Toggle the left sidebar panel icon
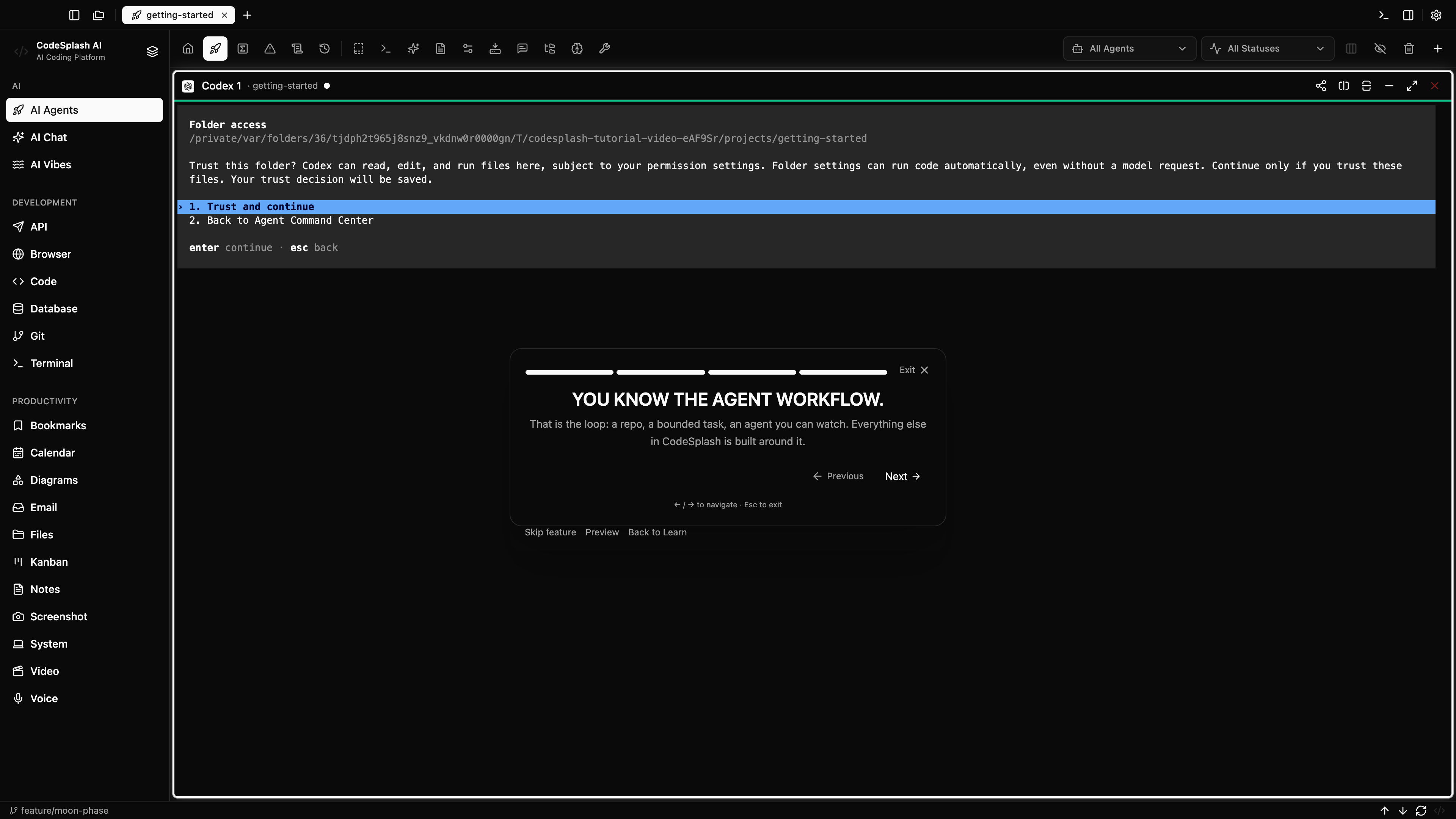 point(74,15)
